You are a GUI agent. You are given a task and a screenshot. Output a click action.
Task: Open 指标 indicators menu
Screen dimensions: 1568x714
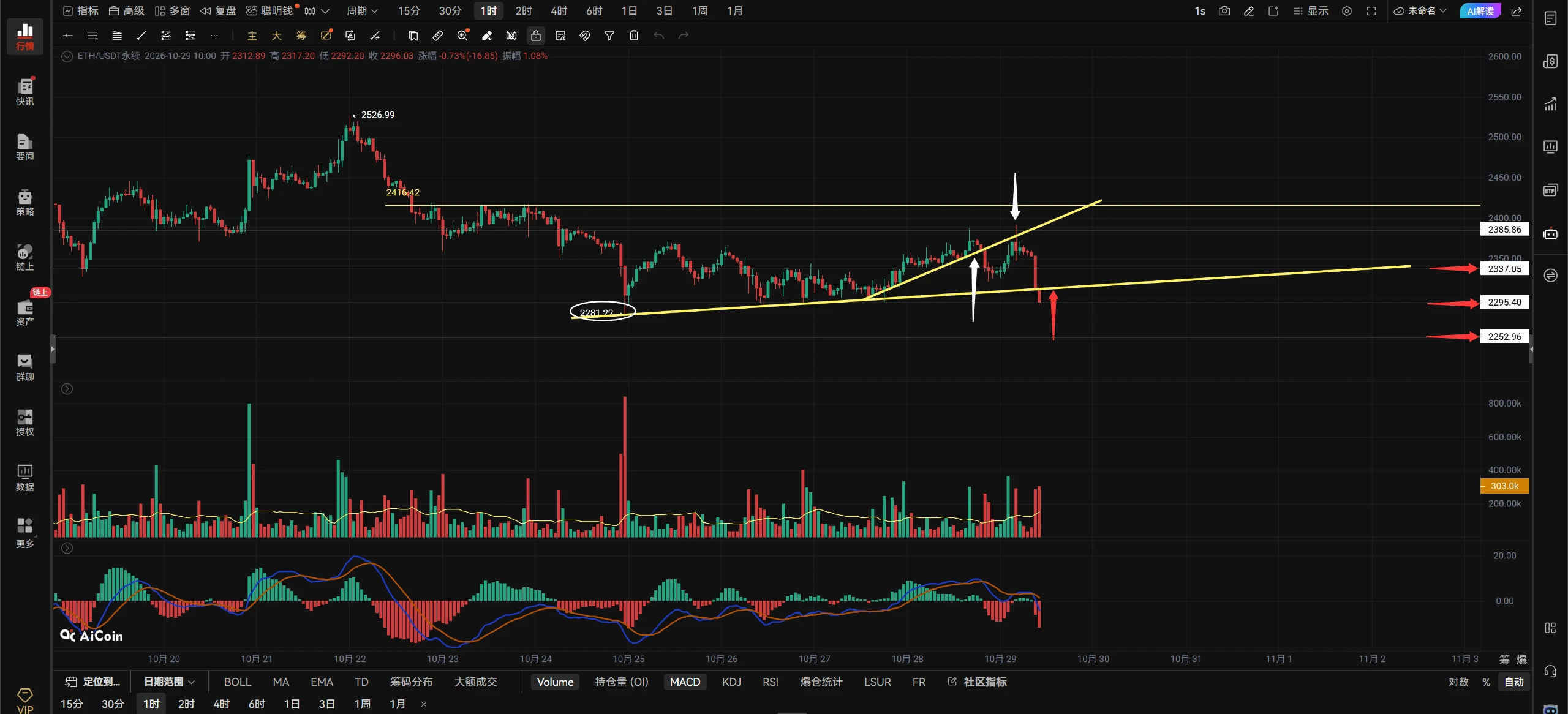tap(81, 11)
